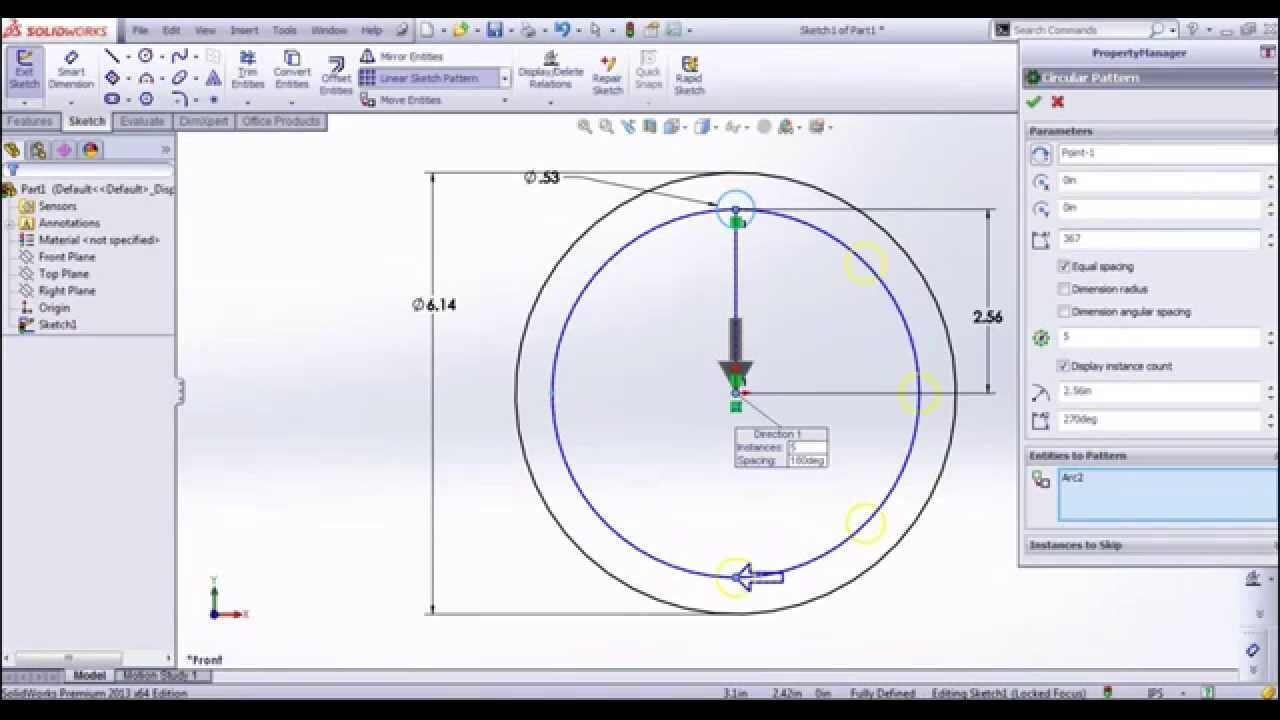This screenshot has width=1280, height=720.
Task: Click the Mirror Entities tool
Action: (x=402, y=57)
